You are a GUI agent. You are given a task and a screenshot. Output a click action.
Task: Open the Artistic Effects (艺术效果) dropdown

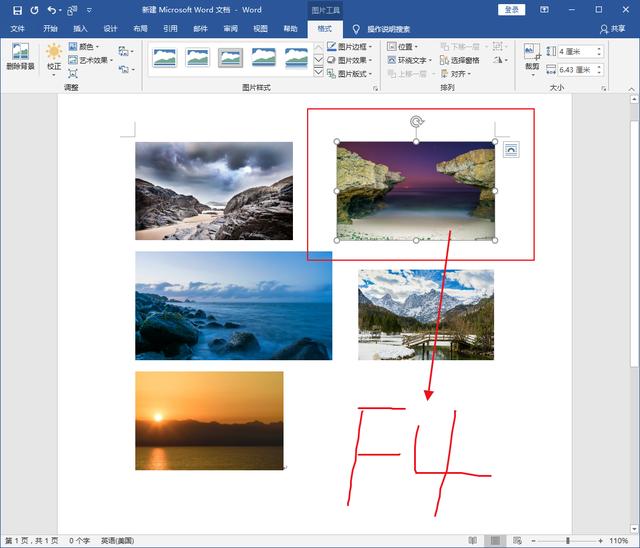pos(91,60)
